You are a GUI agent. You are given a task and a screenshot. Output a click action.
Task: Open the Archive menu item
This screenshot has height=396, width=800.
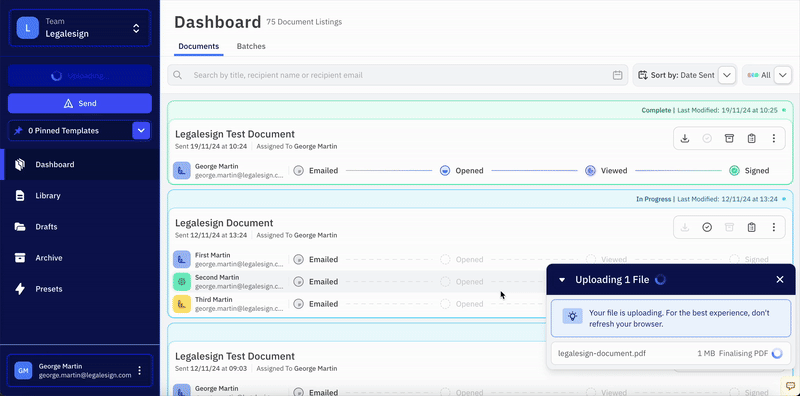point(80,258)
